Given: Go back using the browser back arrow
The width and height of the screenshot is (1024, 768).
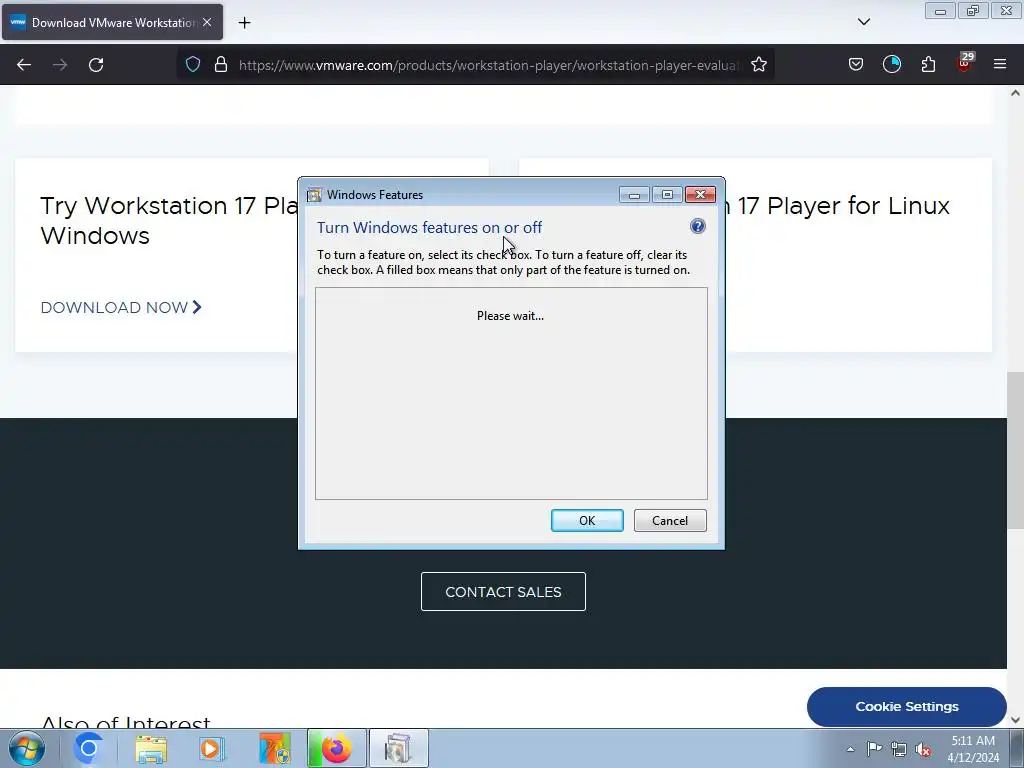Looking at the screenshot, I should click(24, 65).
